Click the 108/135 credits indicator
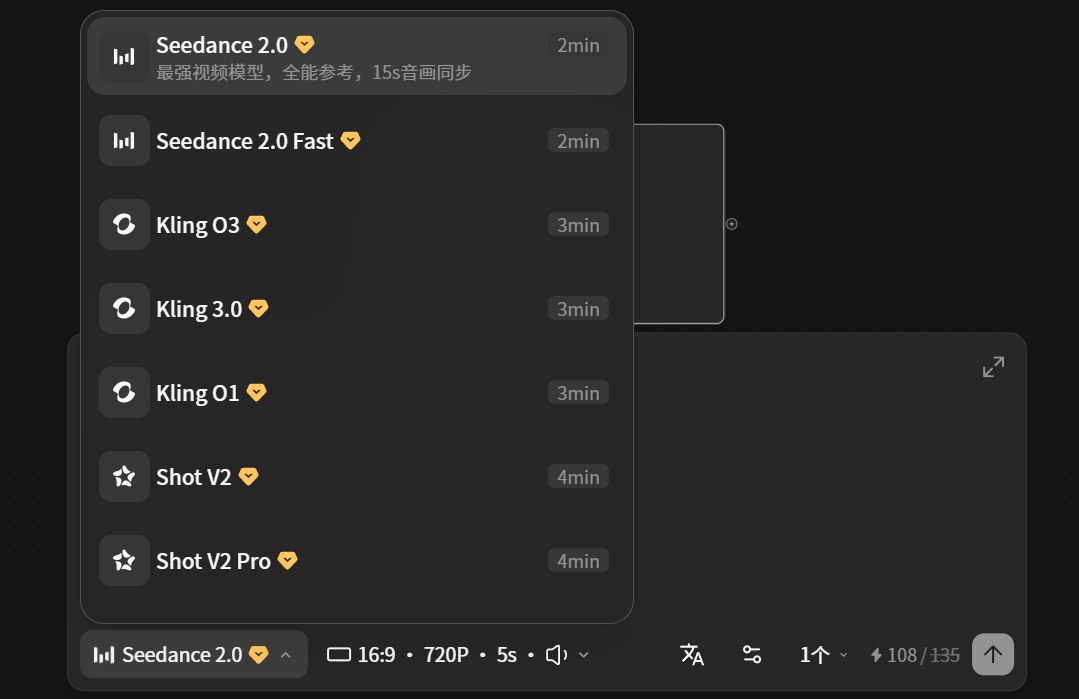The height and width of the screenshot is (699, 1079). coord(914,655)
